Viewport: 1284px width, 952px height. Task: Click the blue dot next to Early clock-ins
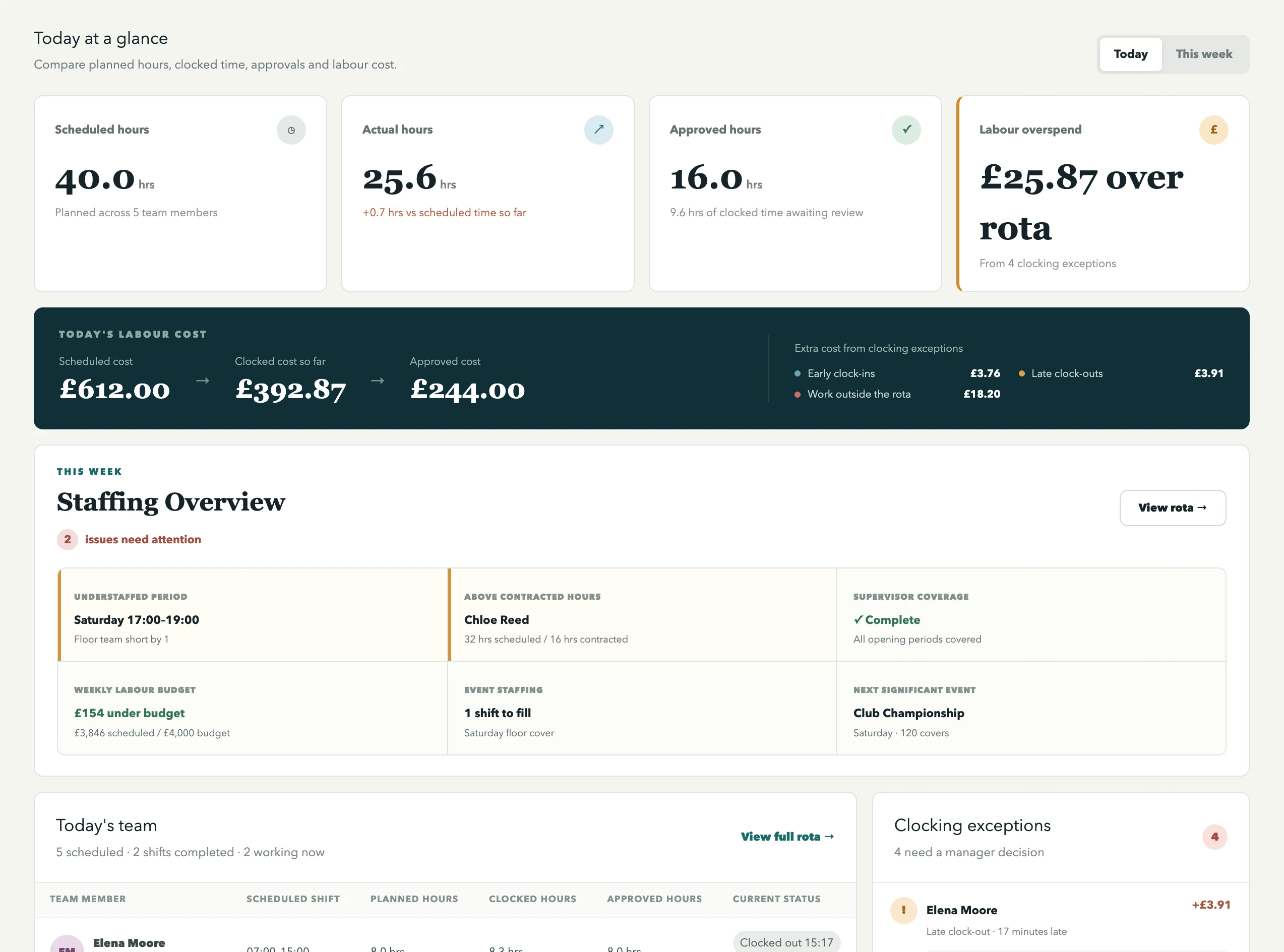point(798,373)
